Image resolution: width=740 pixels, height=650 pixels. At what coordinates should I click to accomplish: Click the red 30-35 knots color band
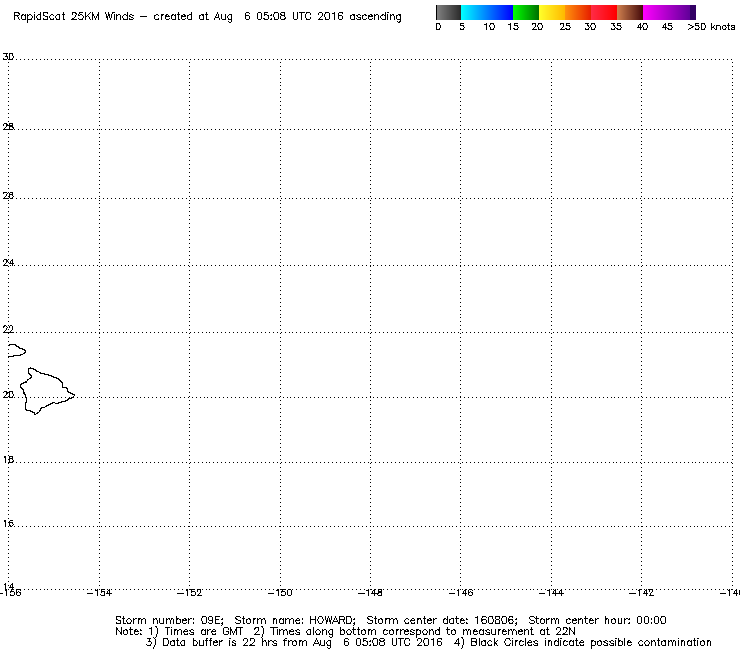pos(604,12)
